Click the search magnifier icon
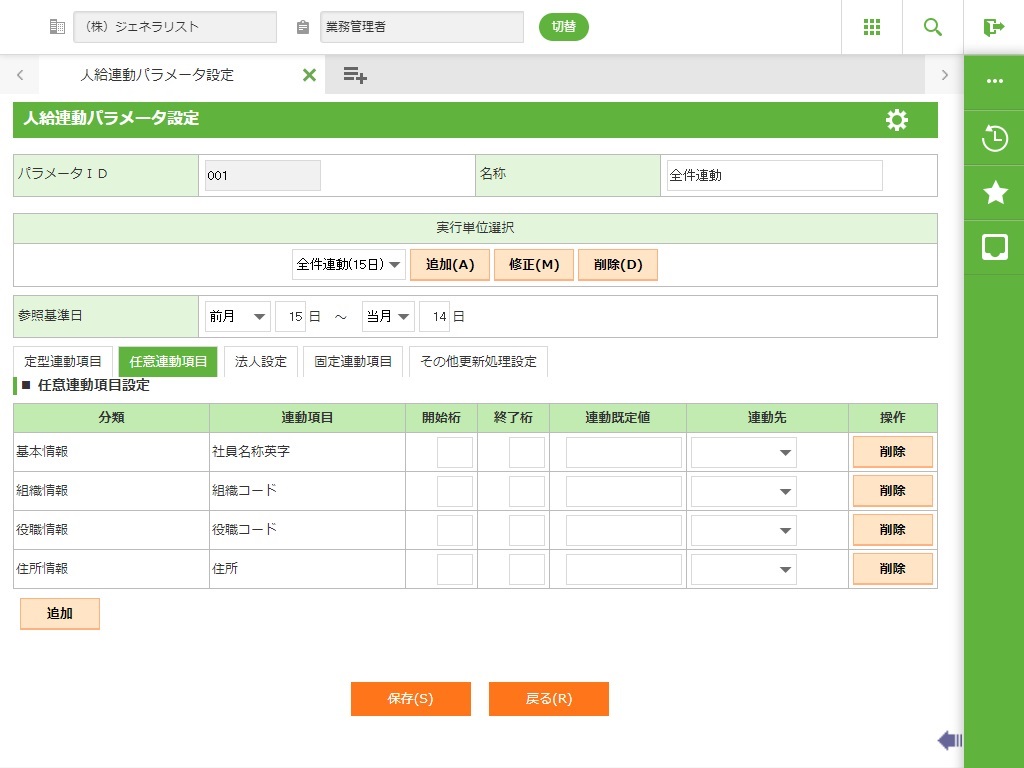The image size is (1024, 768). (x=933, y=27)
